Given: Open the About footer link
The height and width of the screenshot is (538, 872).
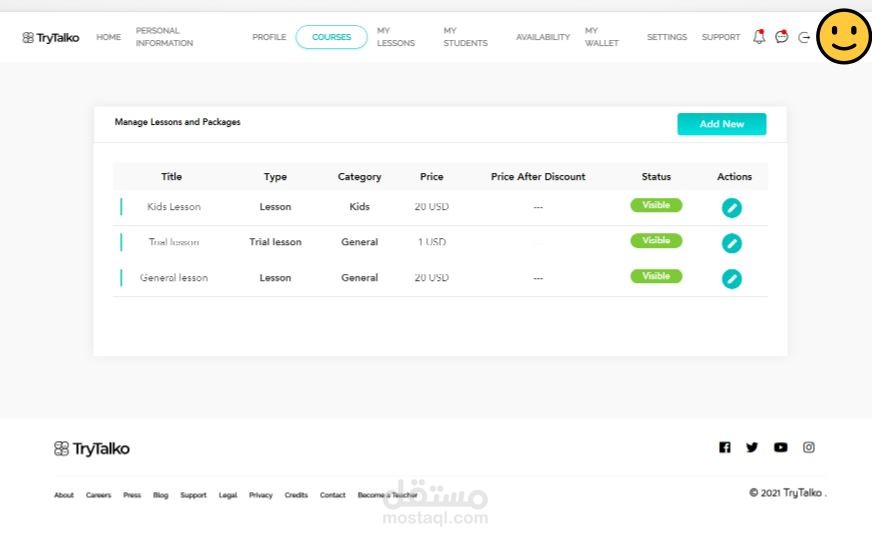Looking at the screenshot, I should [64, 495].
